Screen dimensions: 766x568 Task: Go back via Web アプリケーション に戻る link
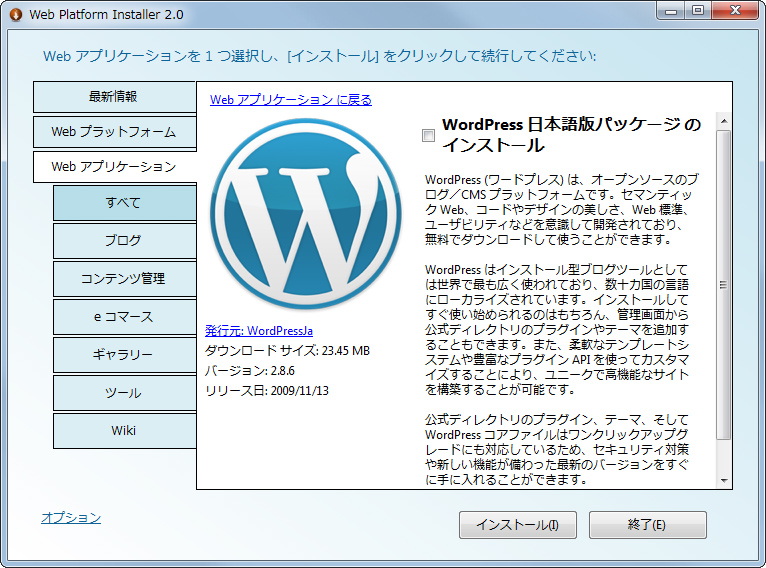pos(291,100)
